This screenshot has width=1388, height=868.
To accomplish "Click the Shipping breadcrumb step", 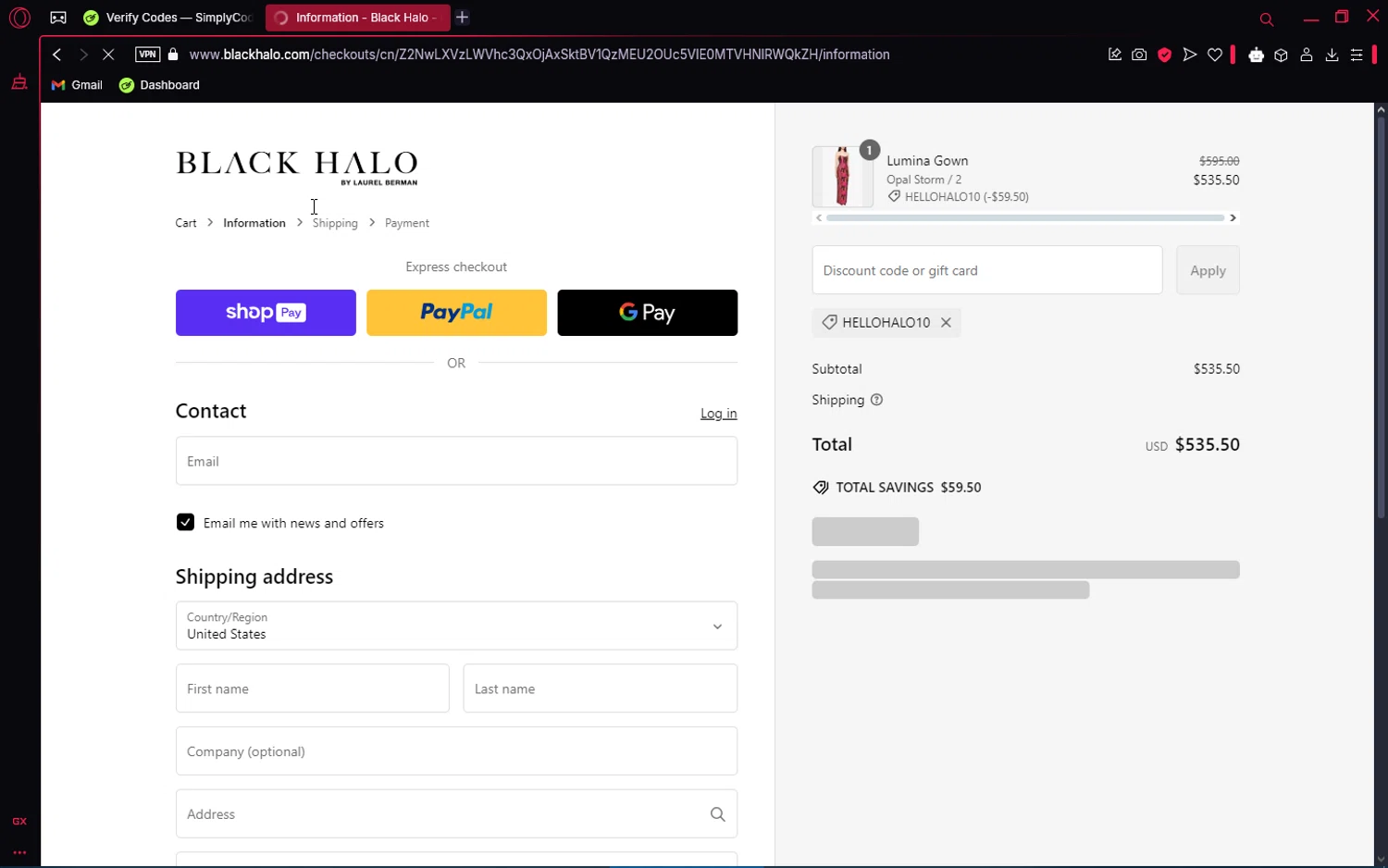I will 335,223.
